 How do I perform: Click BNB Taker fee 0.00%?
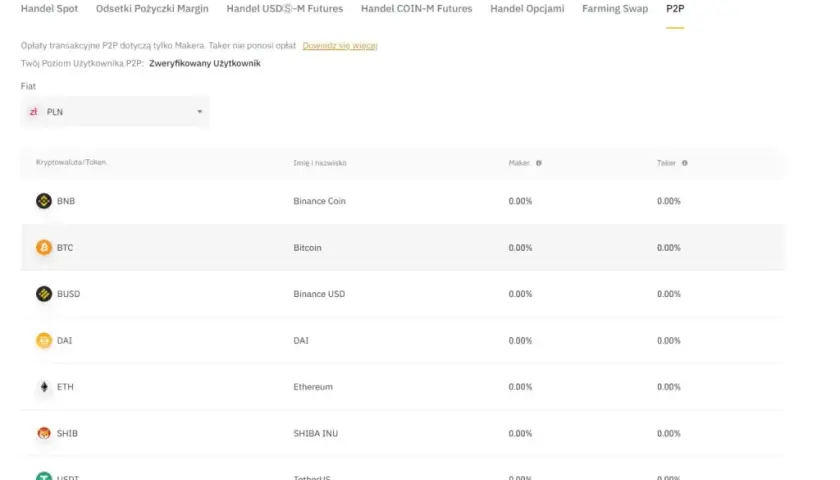[669, 201]
